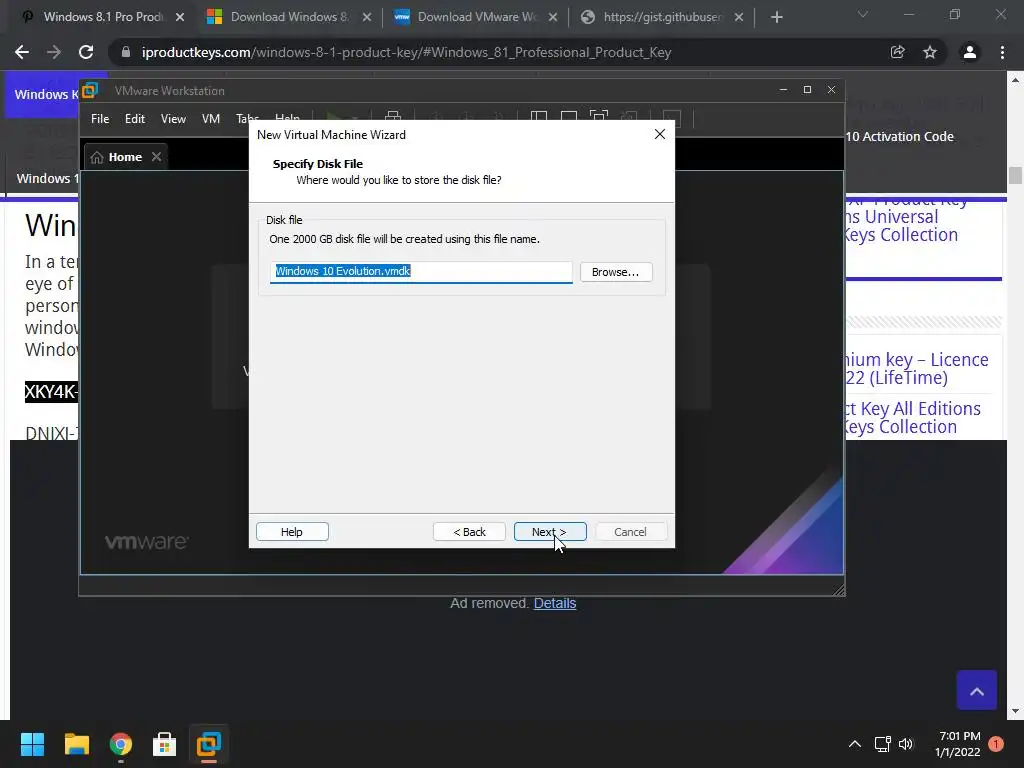Image resolution: width=1024 pixels, height=768 pixels.
Task: Open the notification badge
Action: (996, 744)
